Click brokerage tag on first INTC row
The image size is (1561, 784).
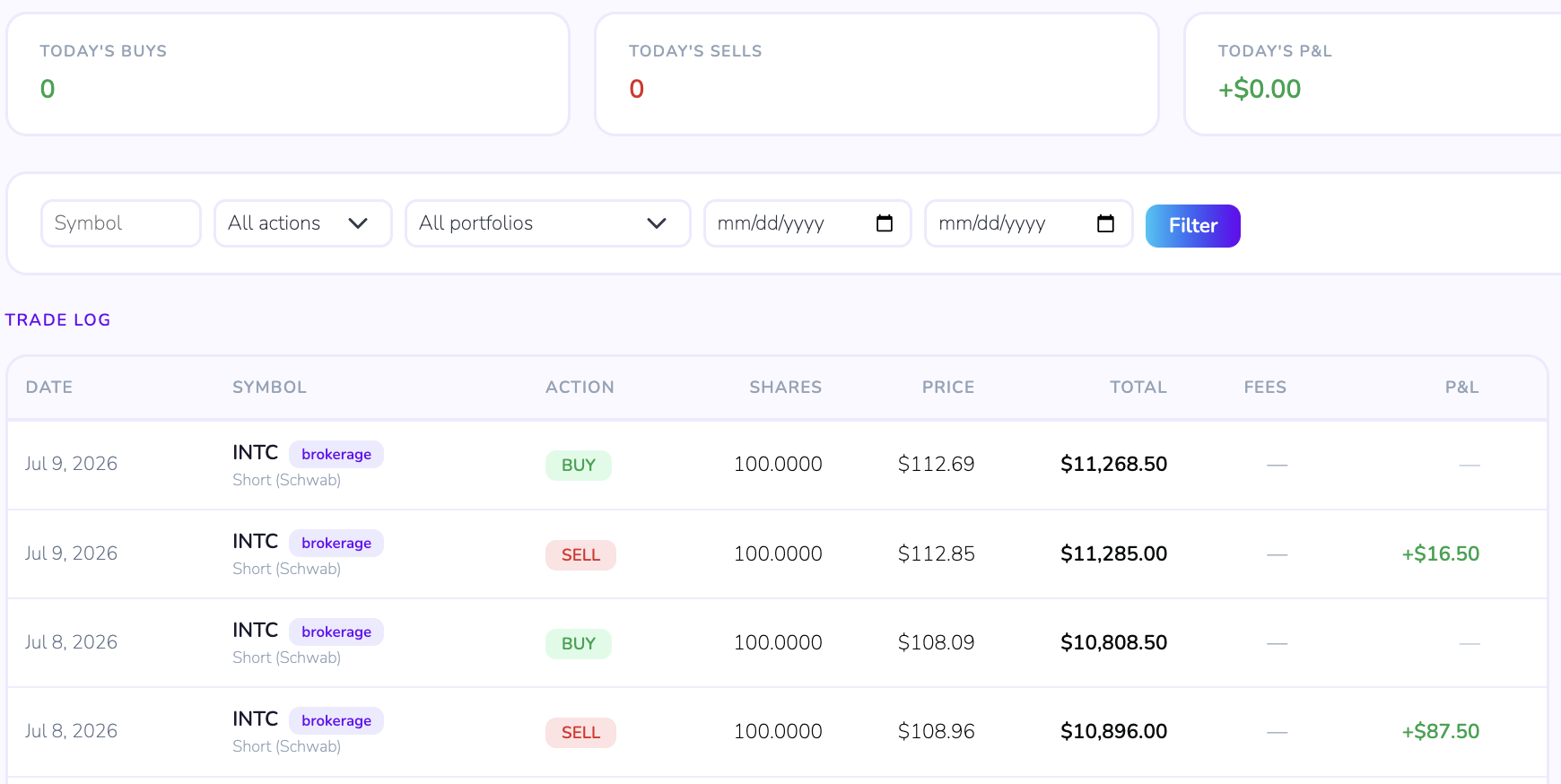point(336,454)
